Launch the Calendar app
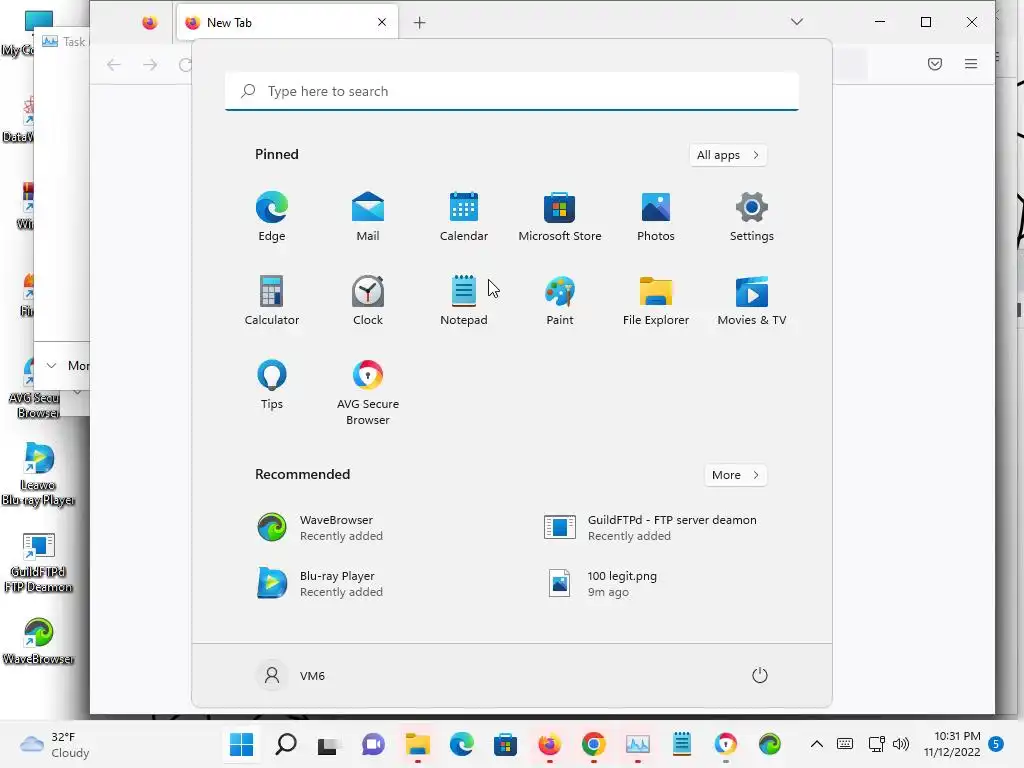1024x768 pixels. tap(464, 217)
